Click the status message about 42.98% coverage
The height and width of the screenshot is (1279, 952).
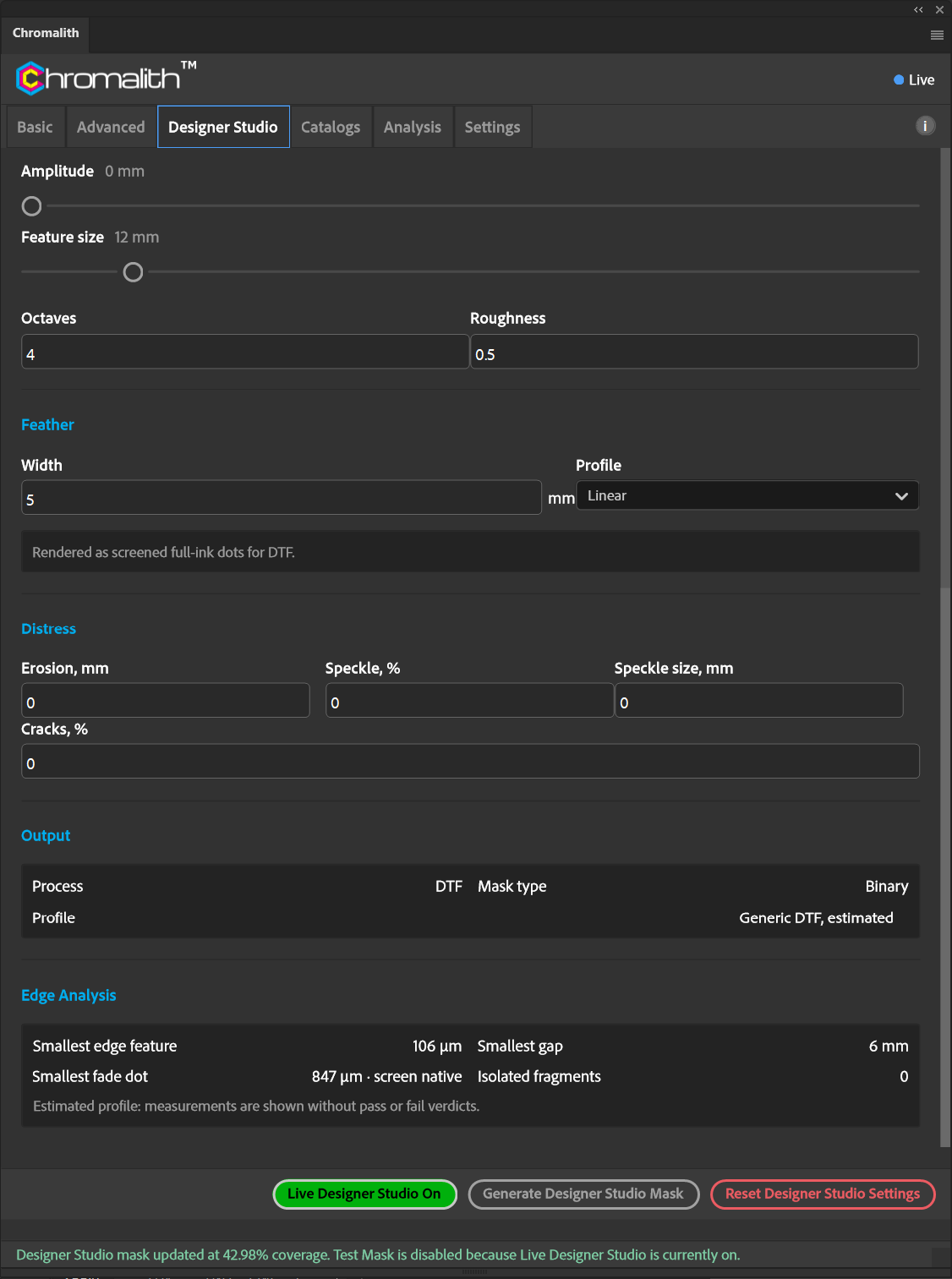coord(378,1254)
